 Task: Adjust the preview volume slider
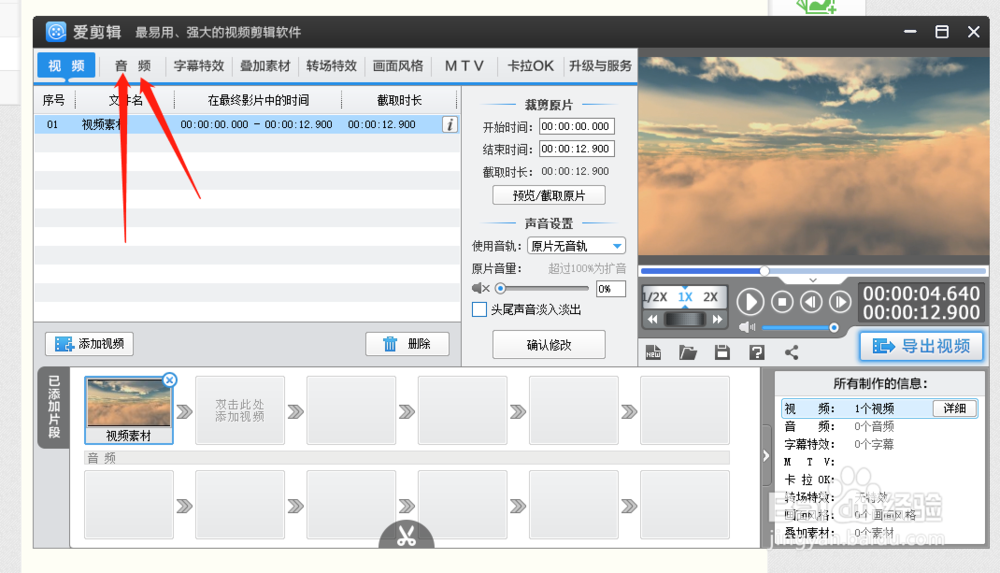point(834,327)
